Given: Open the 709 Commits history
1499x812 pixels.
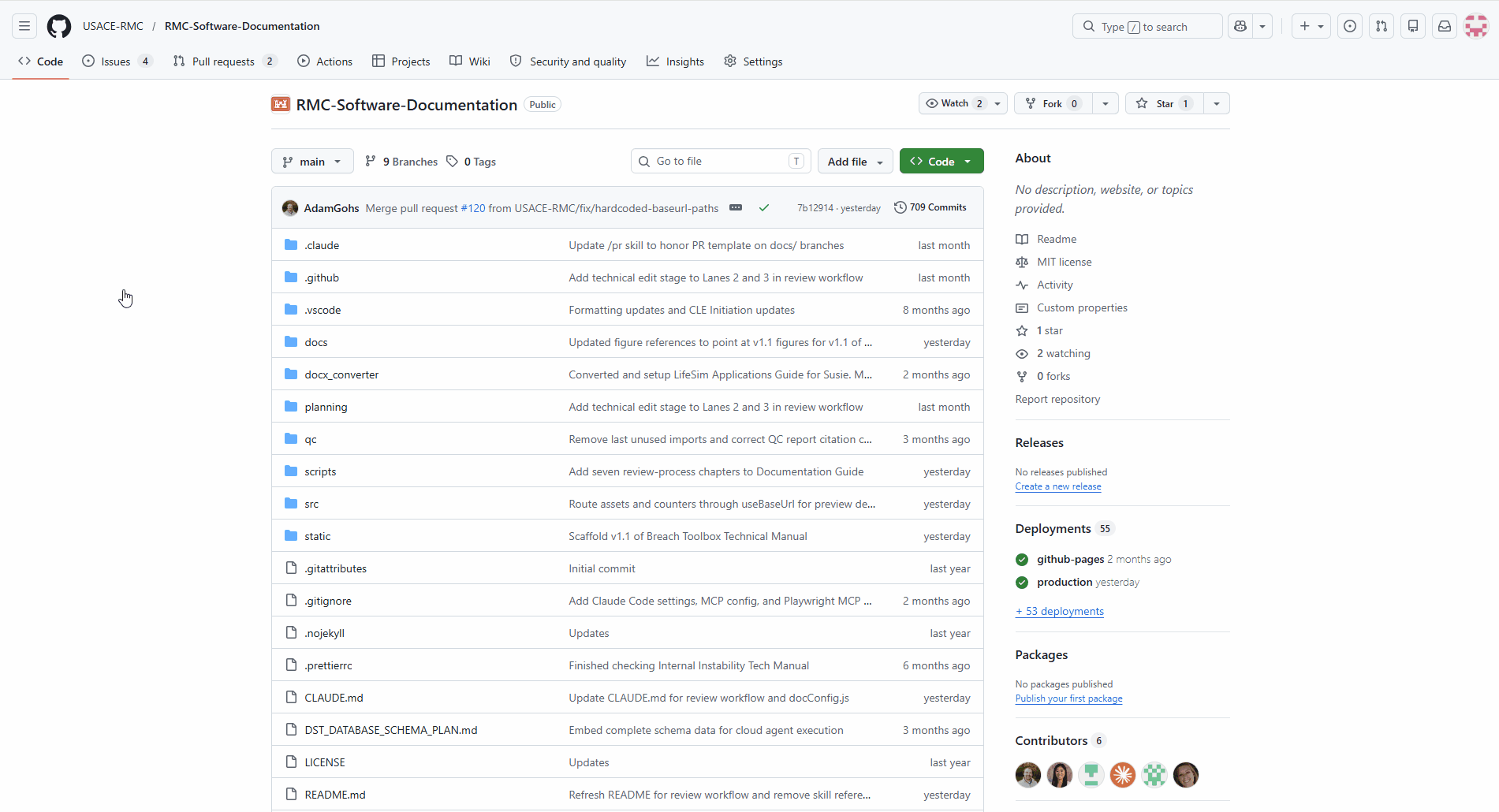Looking at the screenshot, I should (x=930, y=207).
